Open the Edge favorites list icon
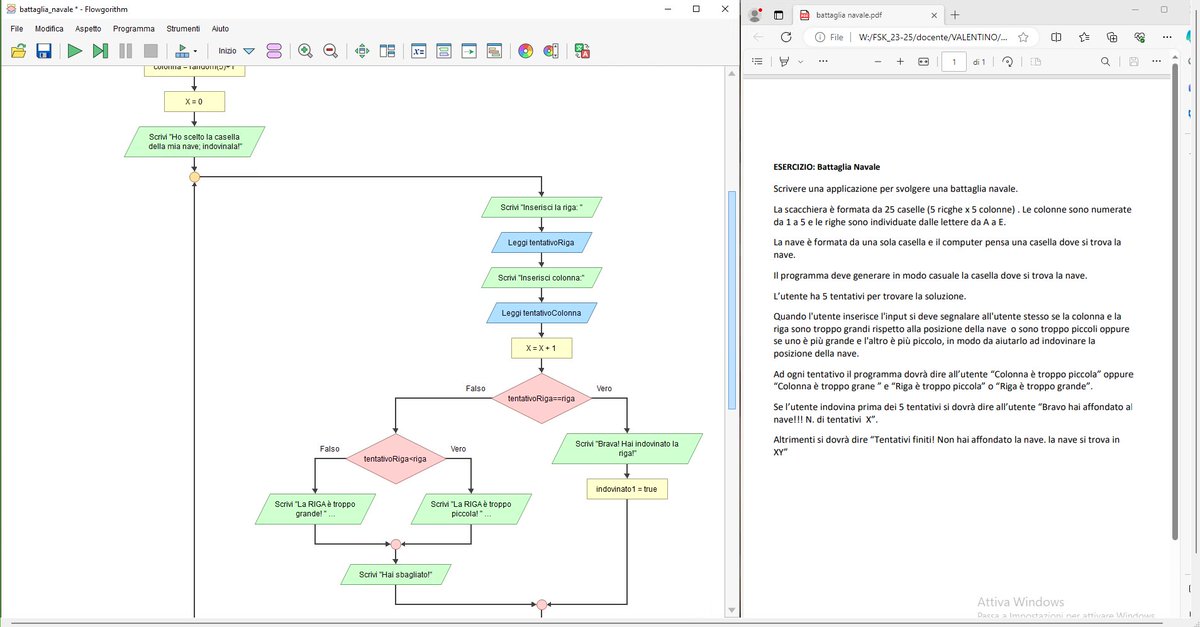1200x627 pixels. [1085, 37]
